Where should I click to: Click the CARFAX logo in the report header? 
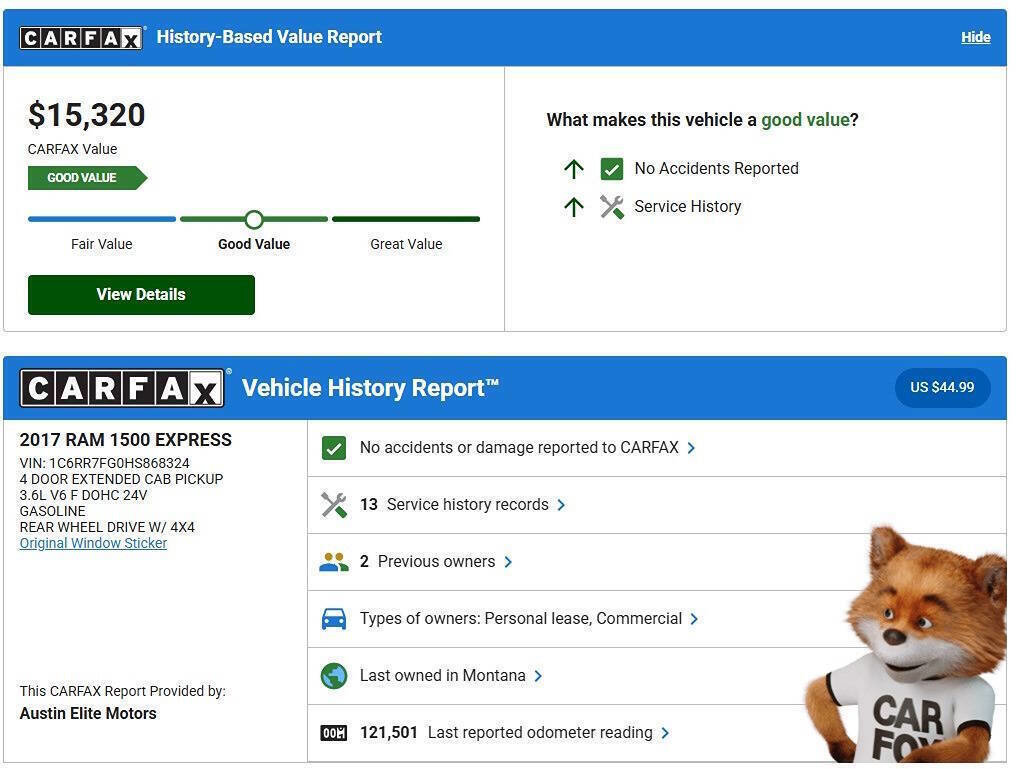click(122, 387)
